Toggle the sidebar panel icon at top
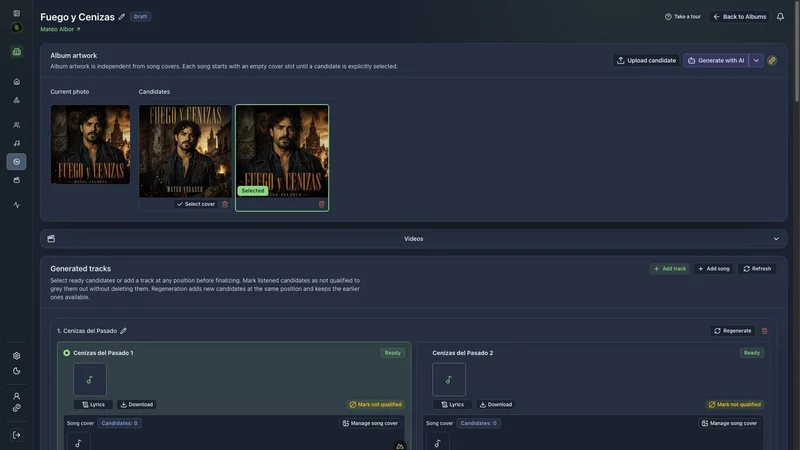The height and width of the screenshot is (450, 800). pyautogui.click(x=16, y=13)
